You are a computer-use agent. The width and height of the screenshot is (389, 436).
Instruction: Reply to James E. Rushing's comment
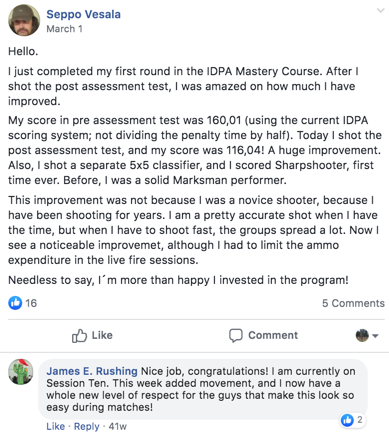pyautogui.click(x=87, y=426)
